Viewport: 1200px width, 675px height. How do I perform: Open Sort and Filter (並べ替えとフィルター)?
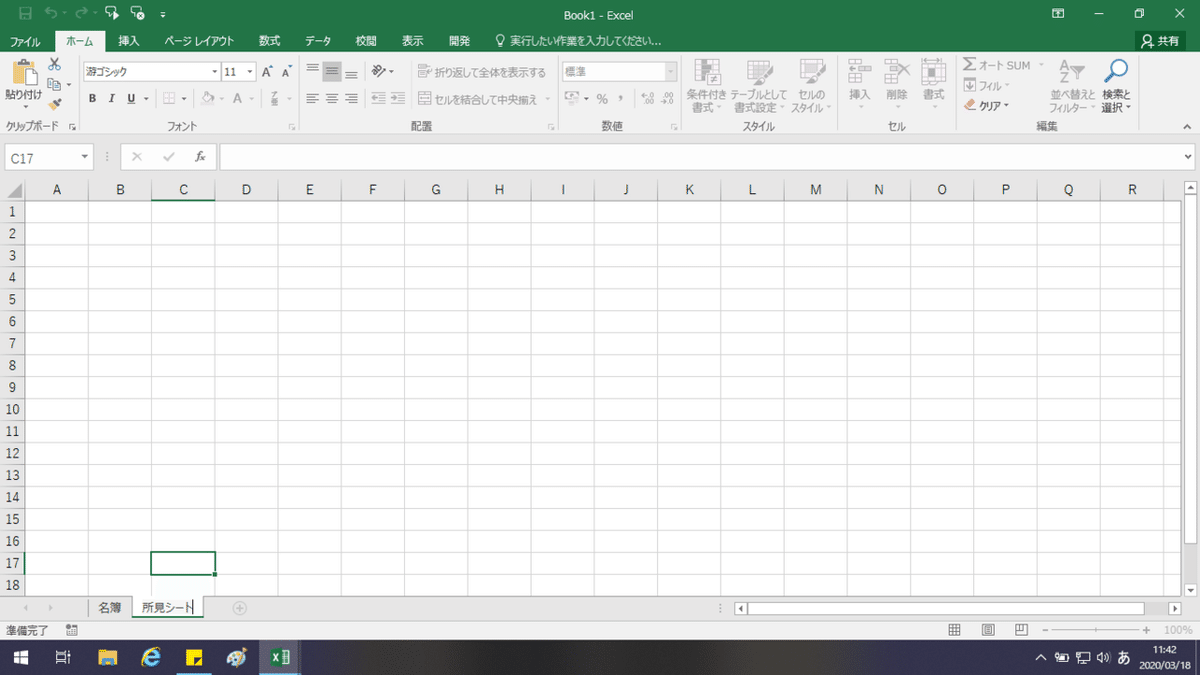click(x=1073, y=85)
